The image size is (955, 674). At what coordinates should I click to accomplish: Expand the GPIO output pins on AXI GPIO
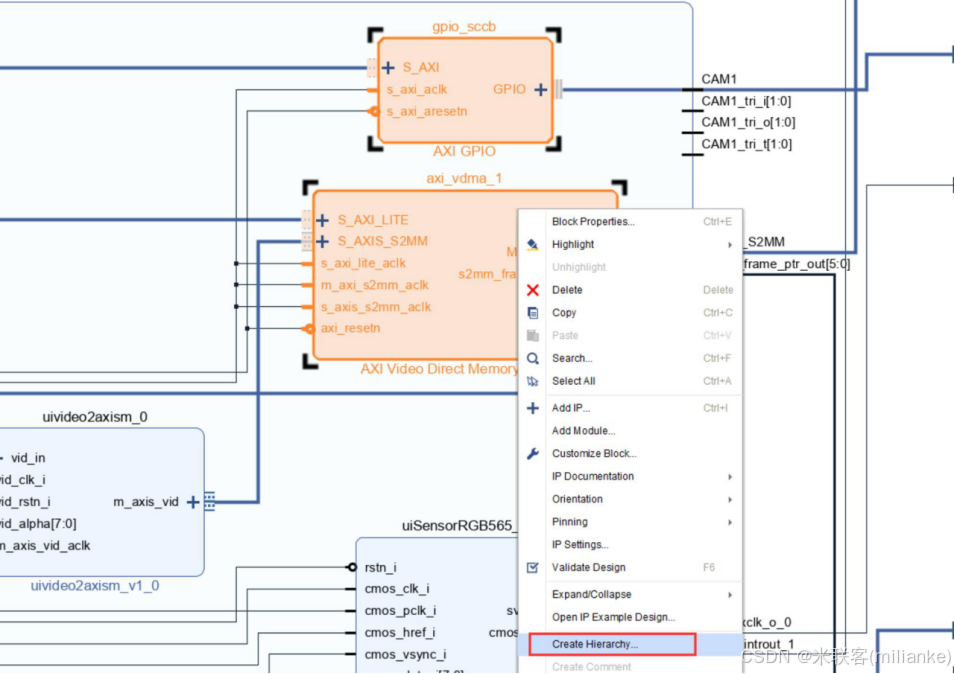click(x=540, y=89)
